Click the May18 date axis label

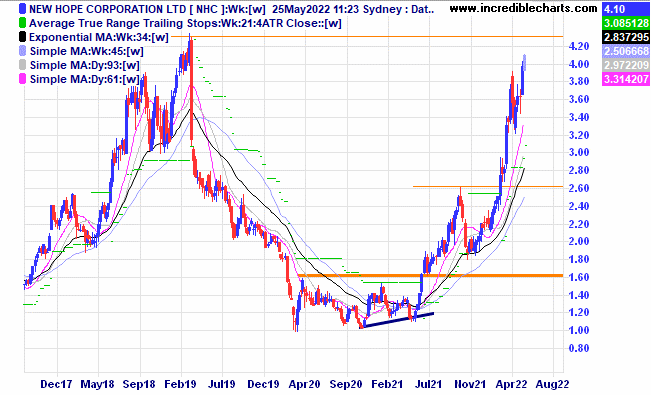[x=97, y=384]
